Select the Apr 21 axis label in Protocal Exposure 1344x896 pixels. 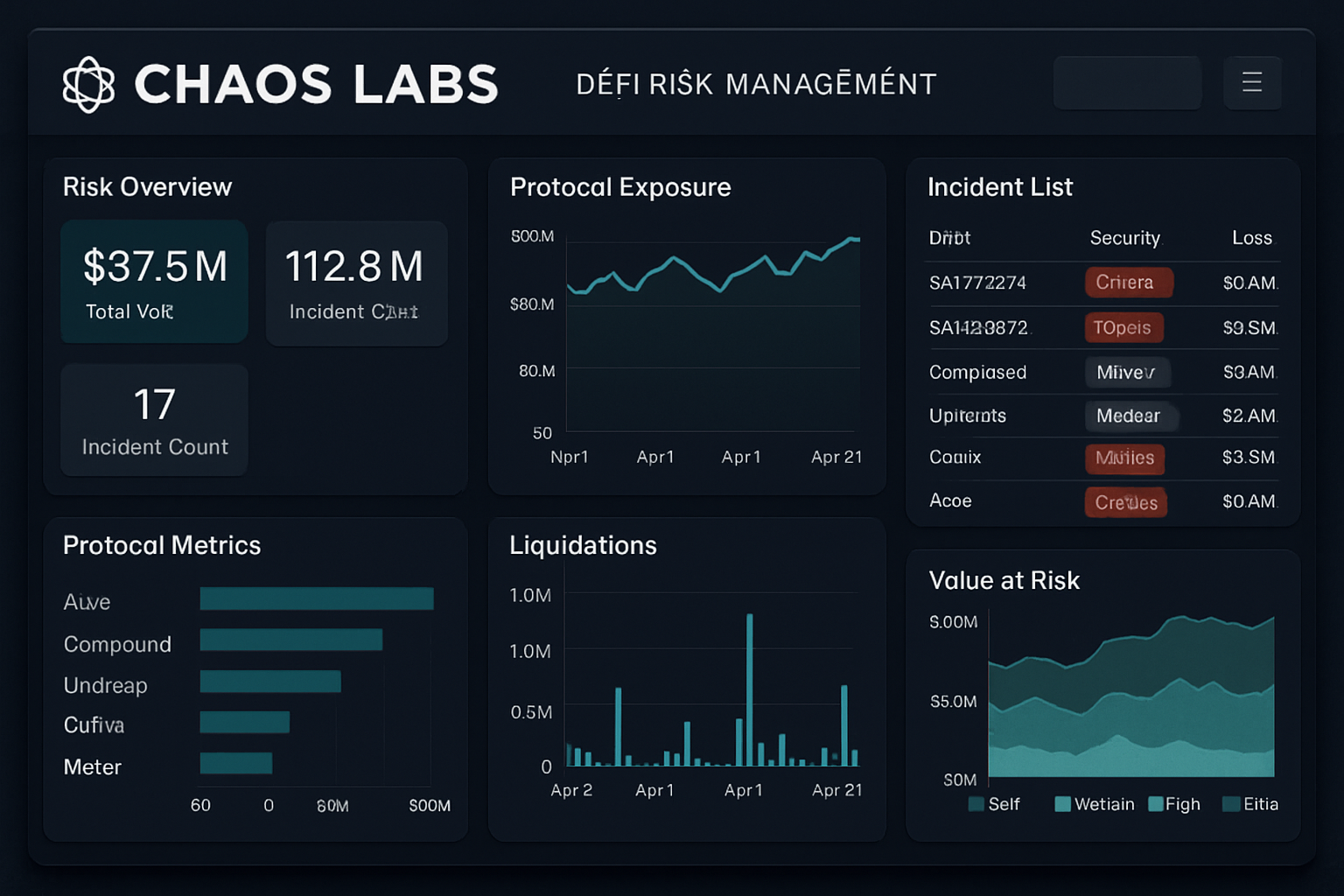[836, 456]
